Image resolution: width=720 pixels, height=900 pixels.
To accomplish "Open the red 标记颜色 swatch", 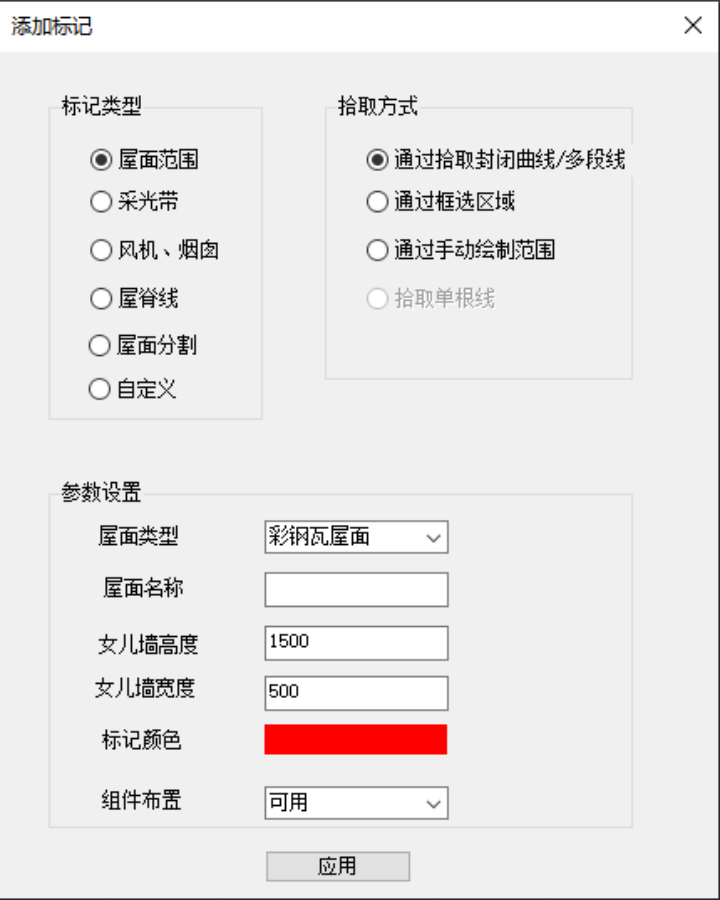I will (356, 740).
